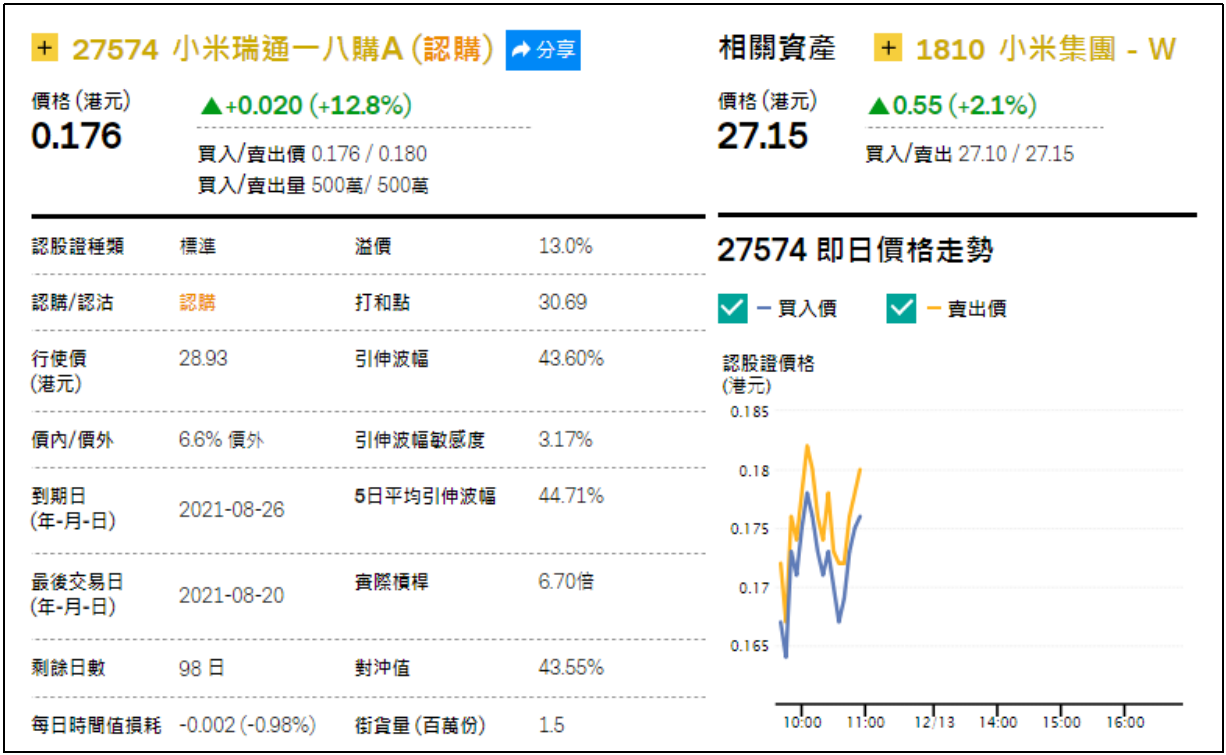The width and height of the screenshot is (1226, 755).
Task: Click the 0.55 (+2.1%) change value
Action: click(x=952, y=105)
